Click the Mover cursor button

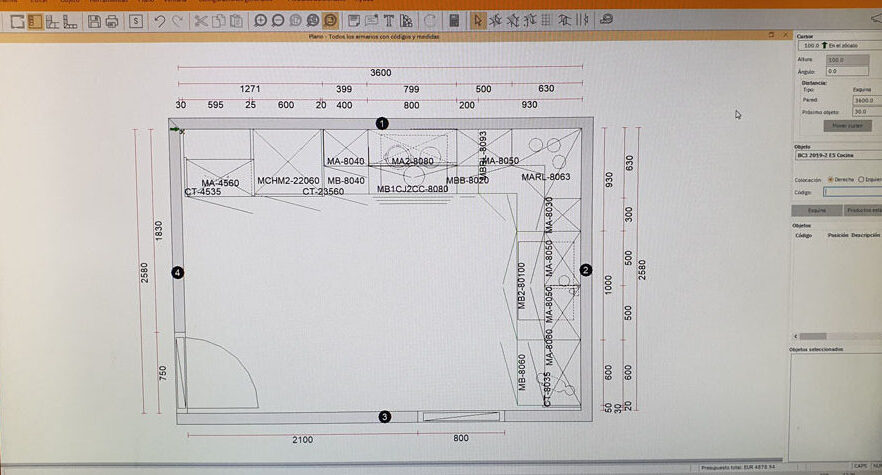tap(848, 126)
